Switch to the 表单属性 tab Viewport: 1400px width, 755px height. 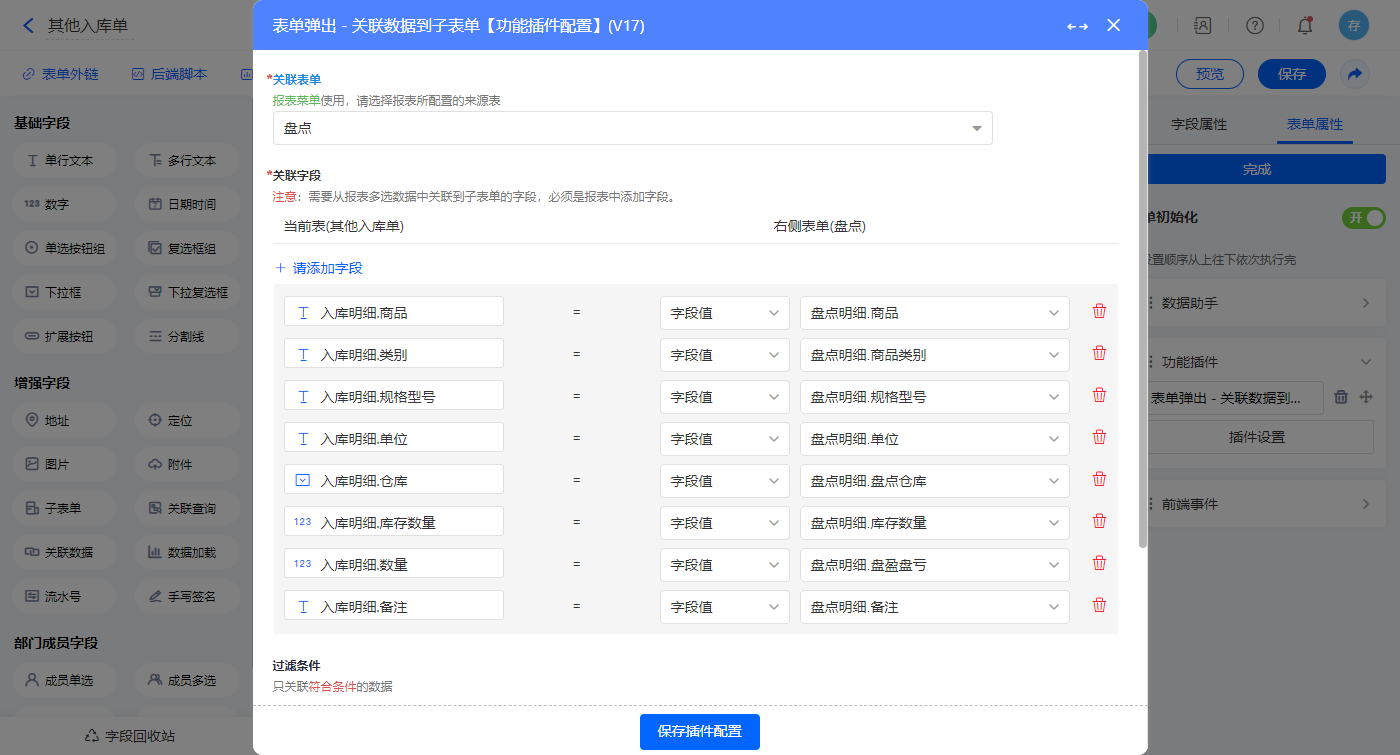[1314, 125]
